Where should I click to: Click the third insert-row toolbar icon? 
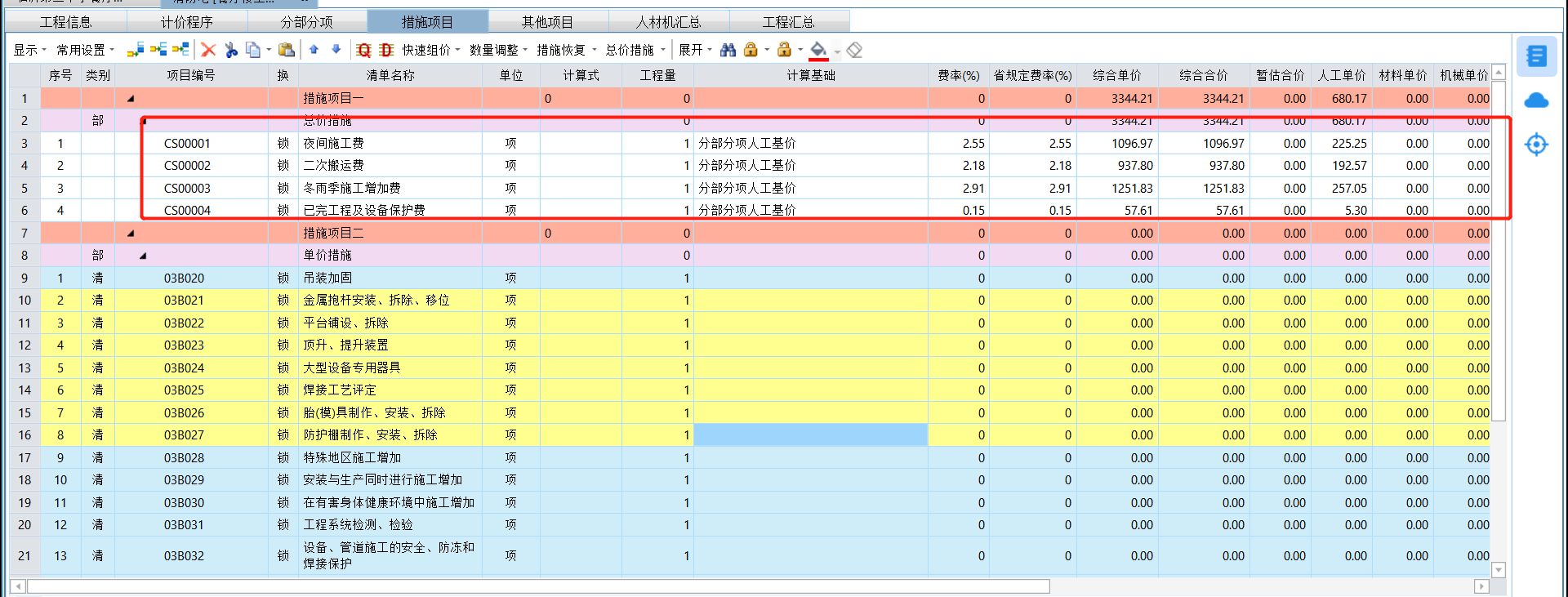tap(180, 50)
